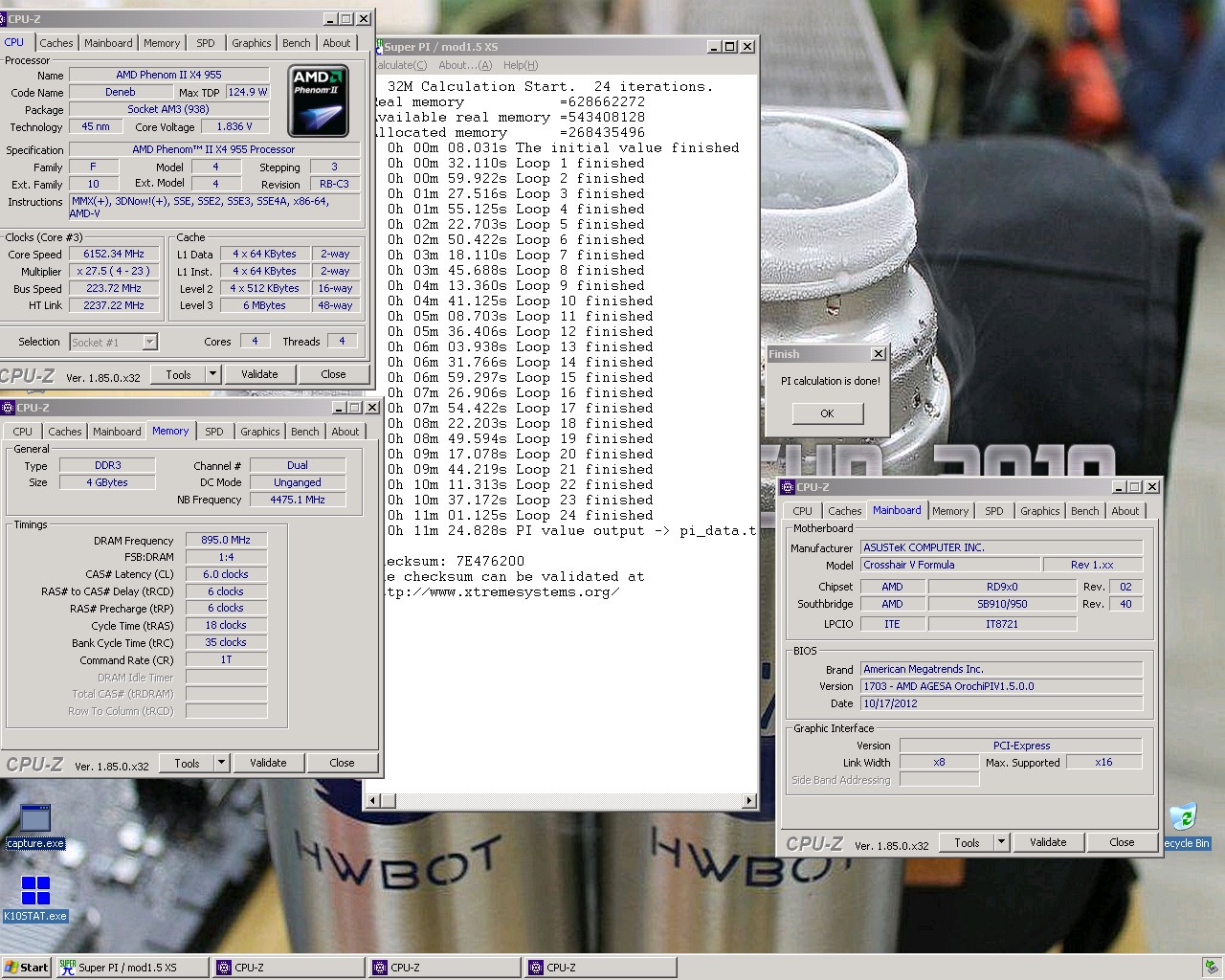Click the Core Voltage 1.836 V value
Viewport: 1225px width, 980px height.
234,126
